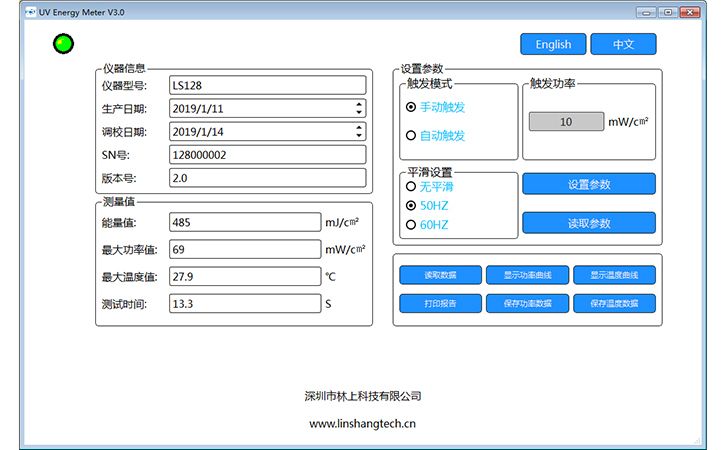Click the 设置参数 set parameters button

pyautogui.click(x=589, y=184)
